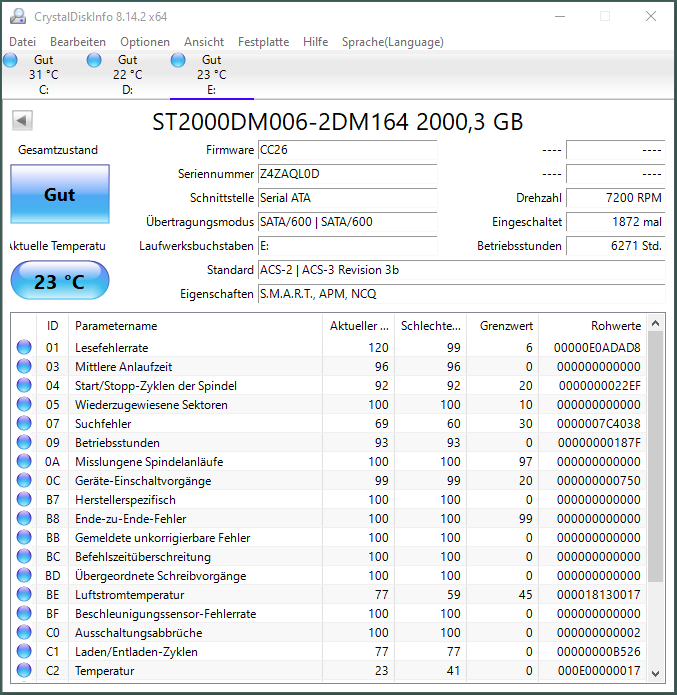
Task: Click status orb for Gemeldete unkorrigierbare Fehler
Action: 24,538
